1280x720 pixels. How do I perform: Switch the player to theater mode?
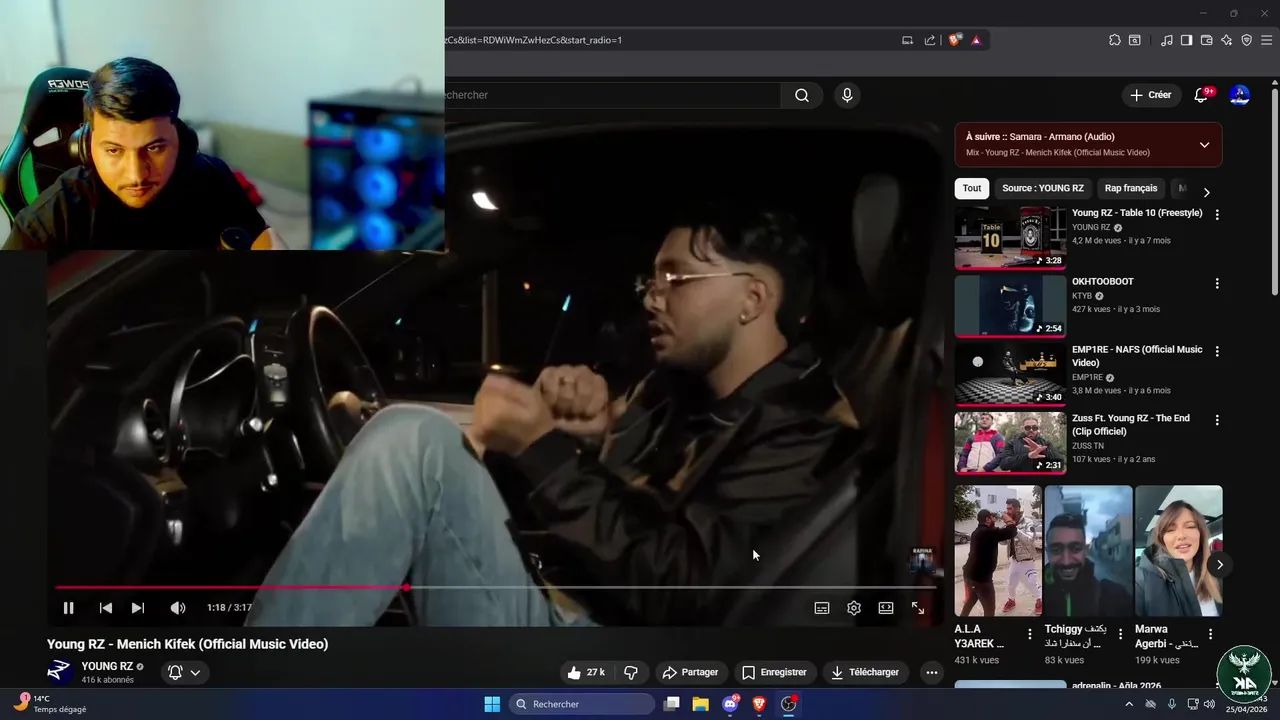[886, 608]
